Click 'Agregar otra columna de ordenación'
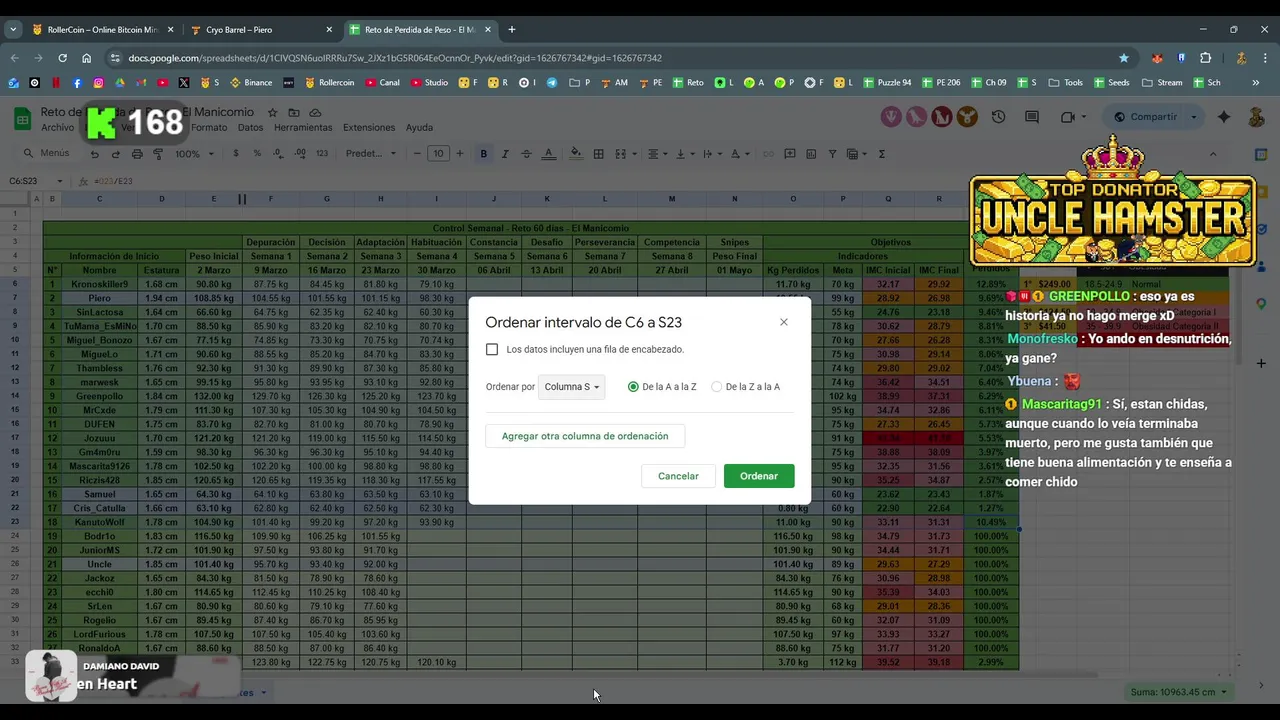The image size is (1280, 720). click(x=585, y=436)
